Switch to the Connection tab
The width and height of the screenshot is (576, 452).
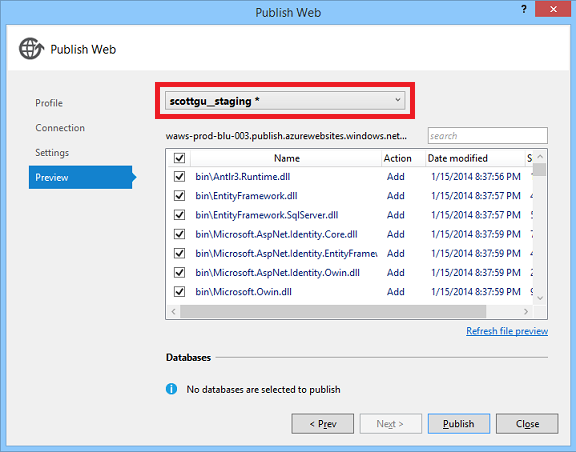[x=60, y=128]
